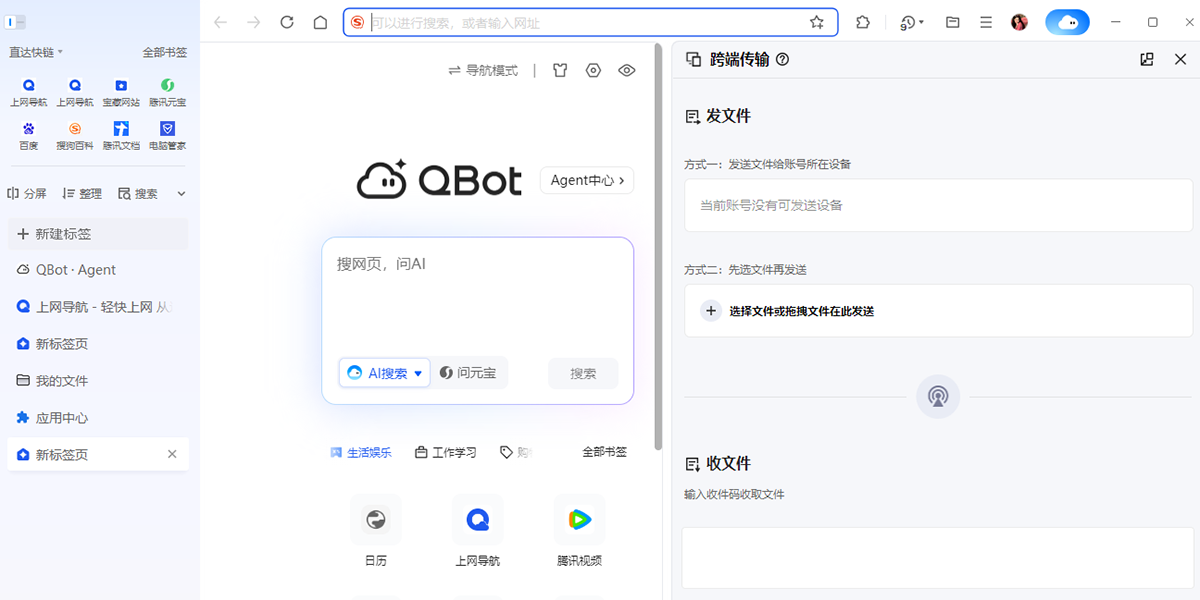Click the blue QBot cloud button
The width and height of the screenshot is (1200, 600).
1068,22
